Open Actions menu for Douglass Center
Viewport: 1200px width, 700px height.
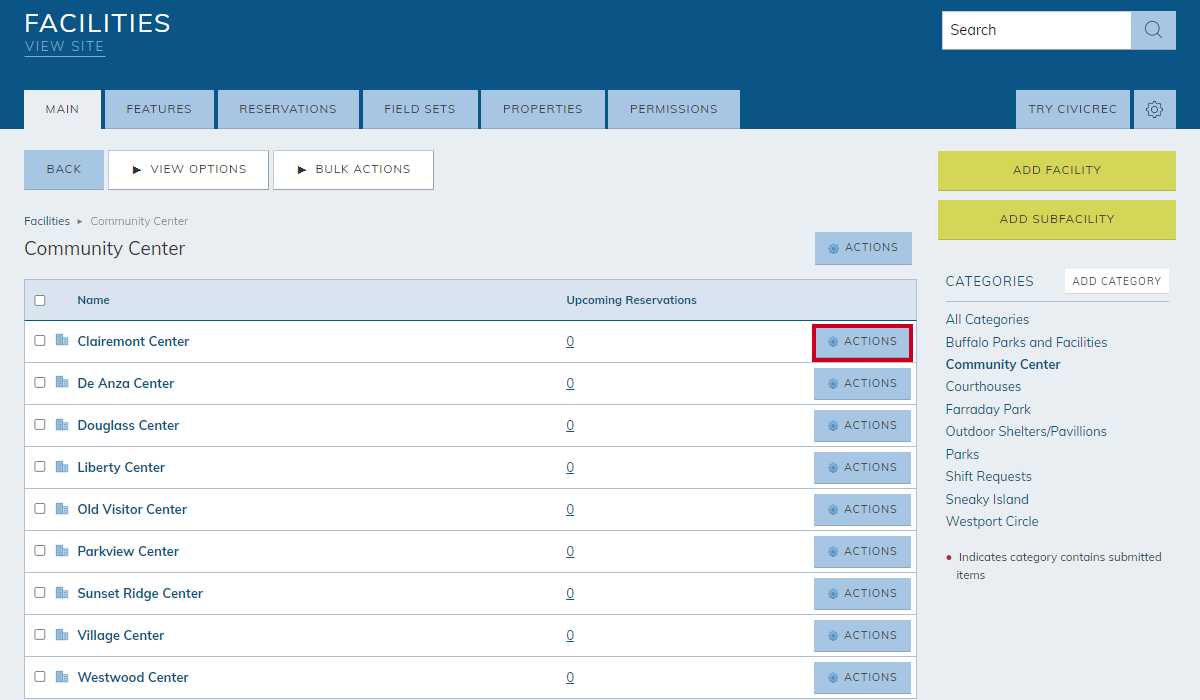pos(862,426)
